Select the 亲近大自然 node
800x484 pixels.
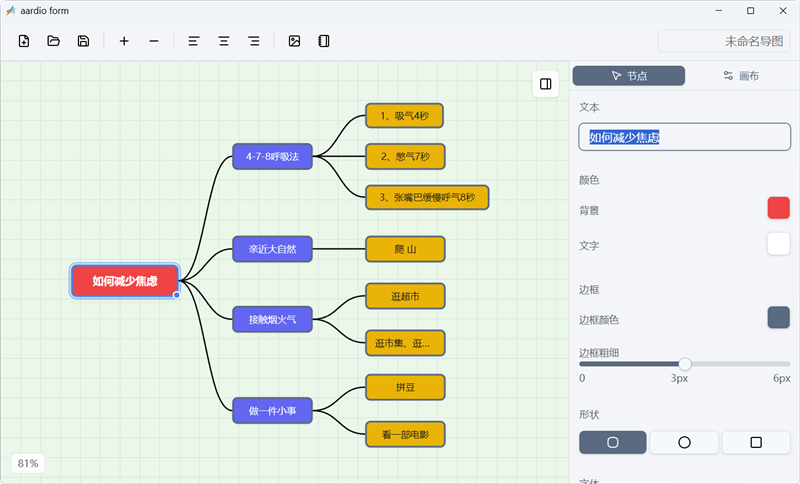(272, 249)
